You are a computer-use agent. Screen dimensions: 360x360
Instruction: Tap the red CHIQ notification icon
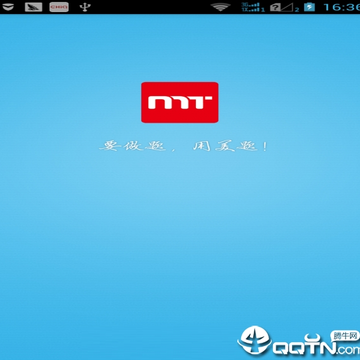pyautogui.click(x=59, y=7)
